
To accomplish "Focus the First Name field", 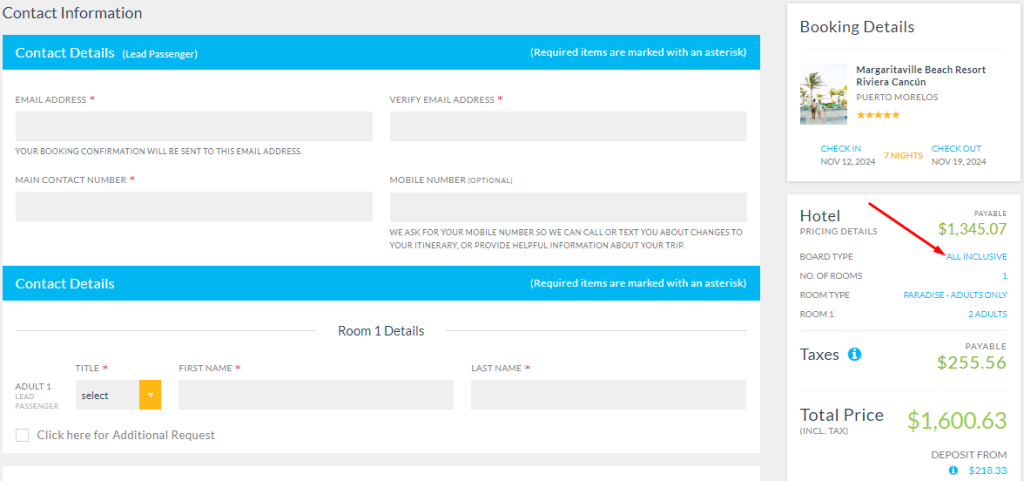I will pyautogui.click(x=316, y=395).
